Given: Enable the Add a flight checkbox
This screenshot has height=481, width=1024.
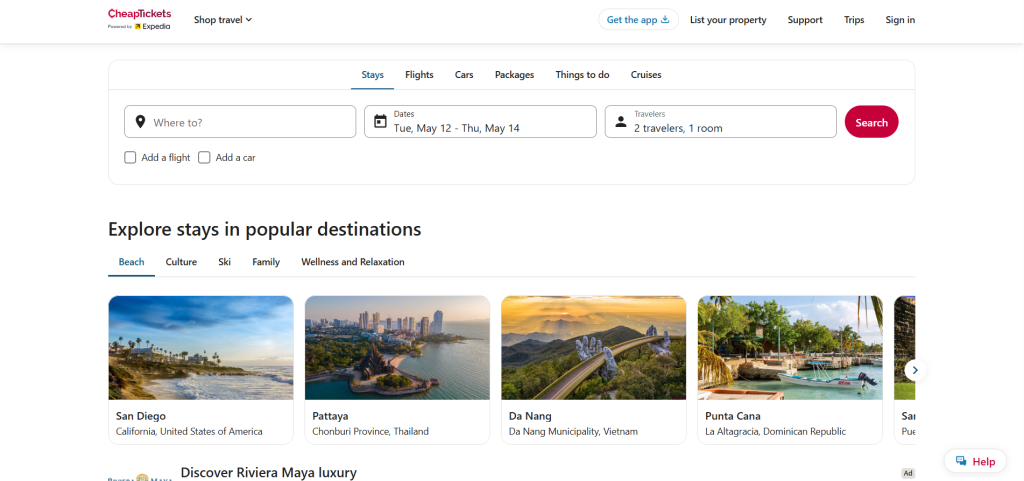Looking at the screenshot, I should [130, 157].
